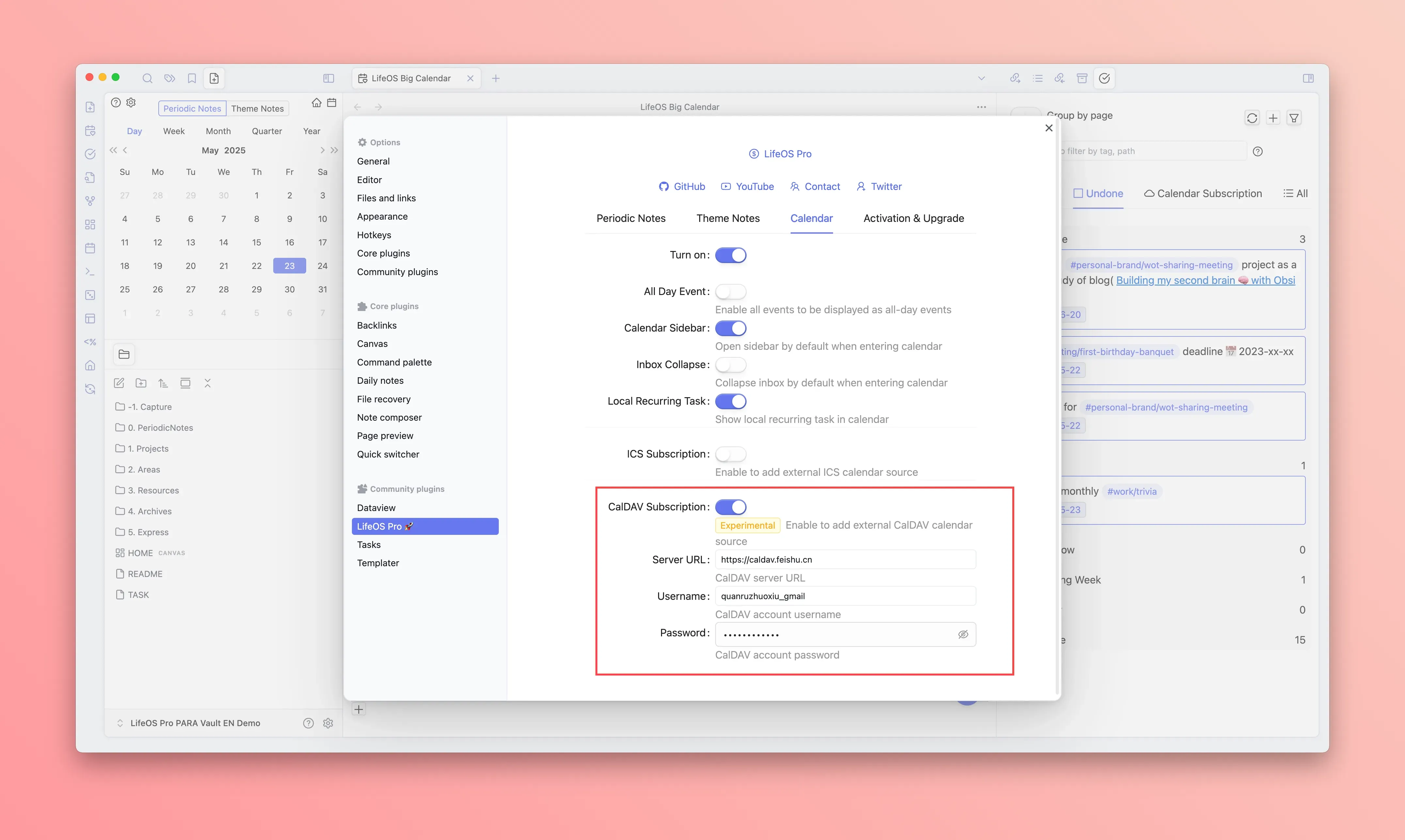1405x840 pixels.
Task: Reveal password with the eye icon
Action: tap(963, 634)
